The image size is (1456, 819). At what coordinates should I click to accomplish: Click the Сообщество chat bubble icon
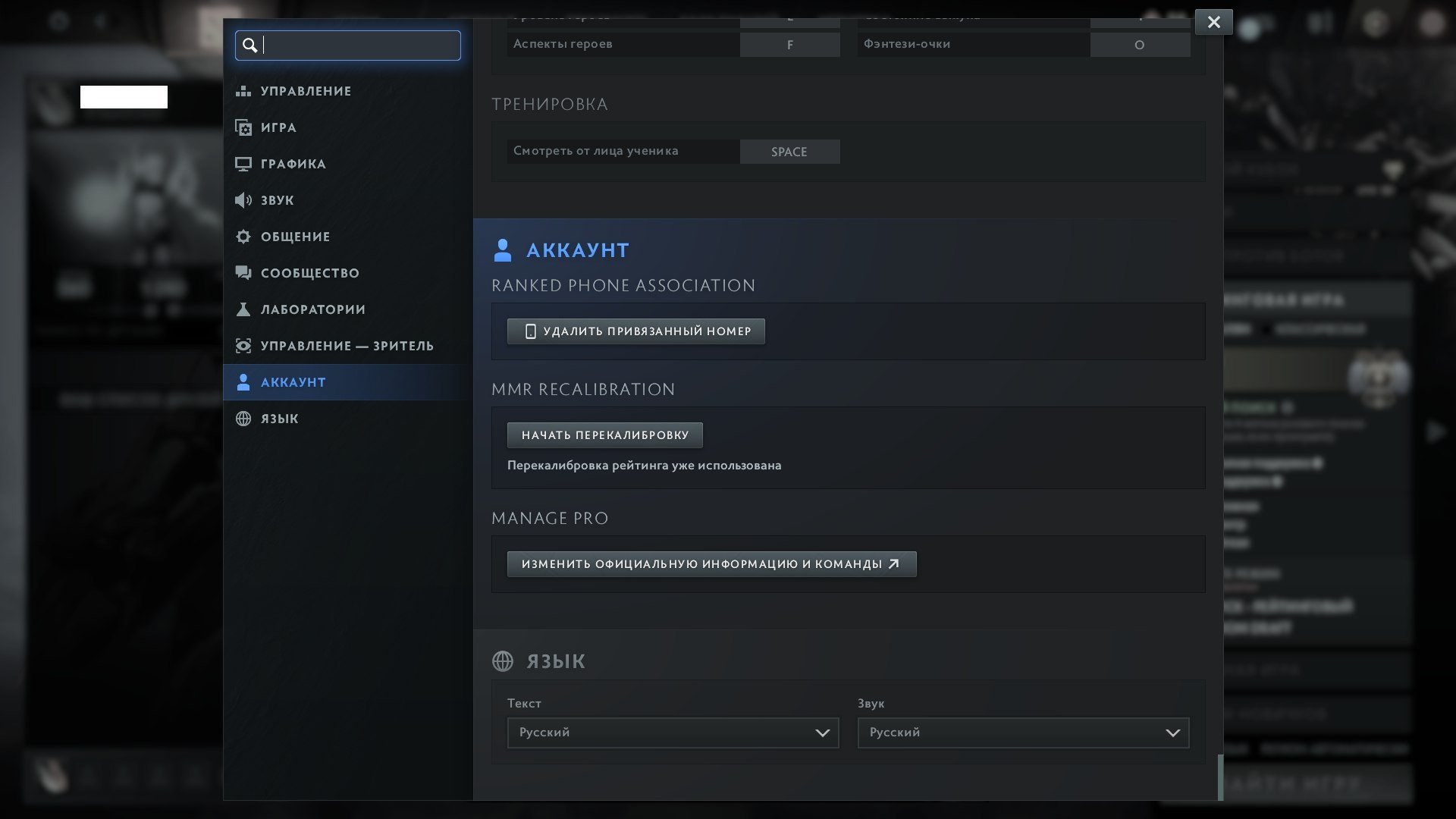243,273
